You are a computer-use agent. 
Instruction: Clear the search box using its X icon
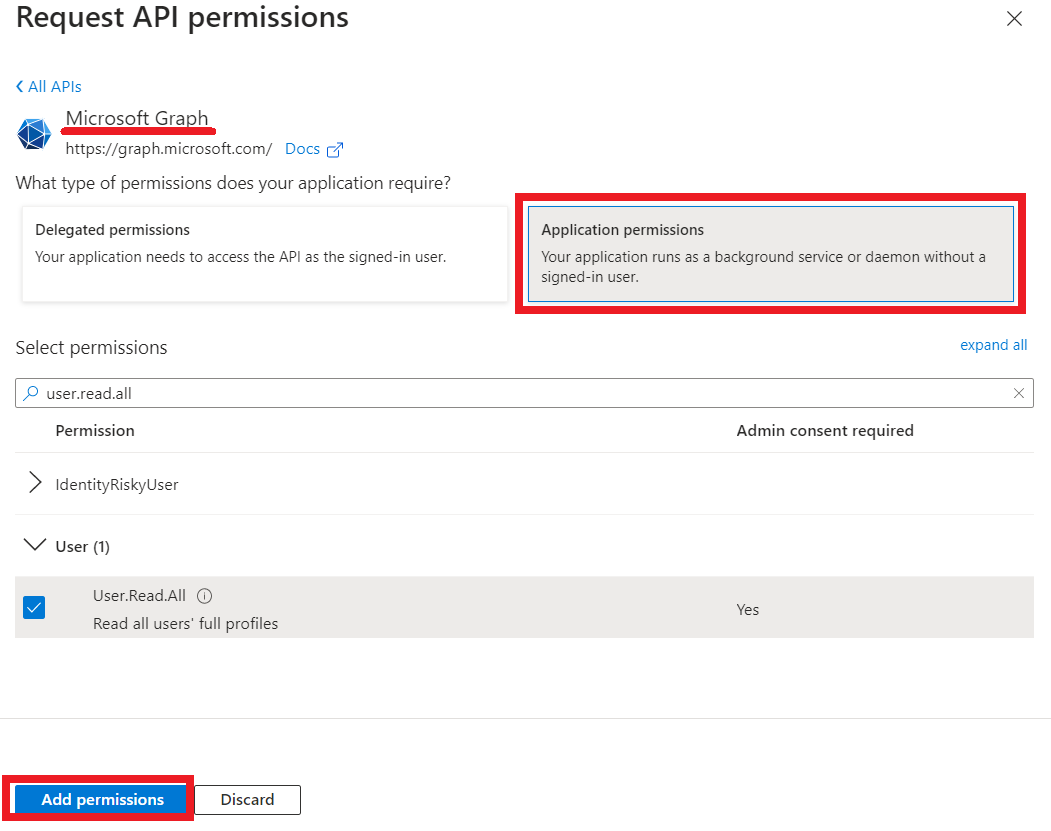(1019, 393)
